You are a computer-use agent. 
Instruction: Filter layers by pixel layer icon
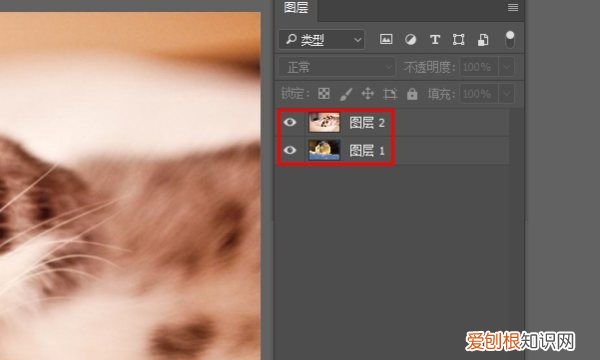click(x=386, y=39)
